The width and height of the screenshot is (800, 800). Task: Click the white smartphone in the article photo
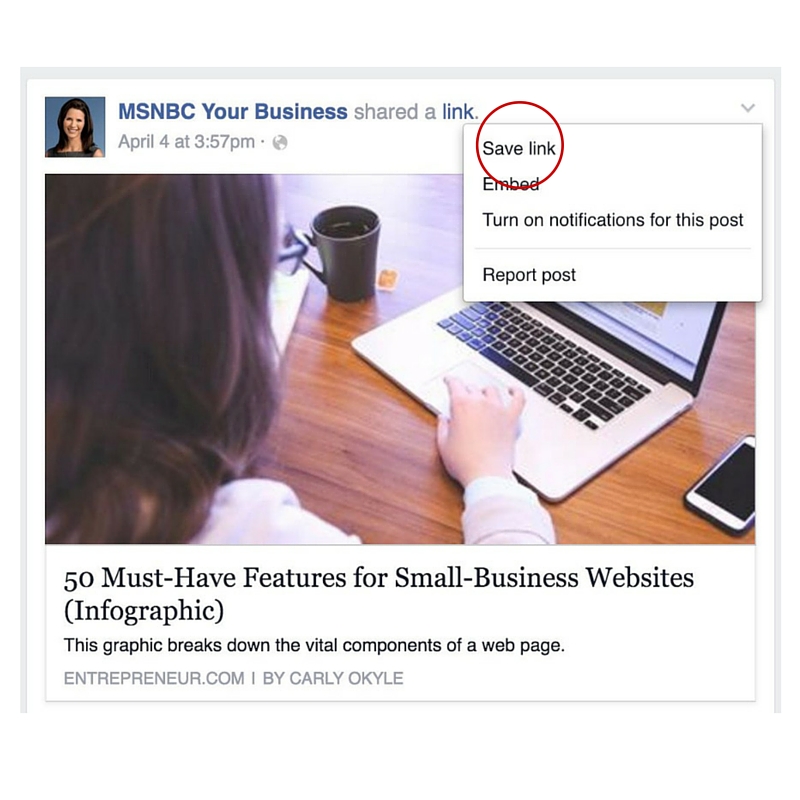pos(722,484)
